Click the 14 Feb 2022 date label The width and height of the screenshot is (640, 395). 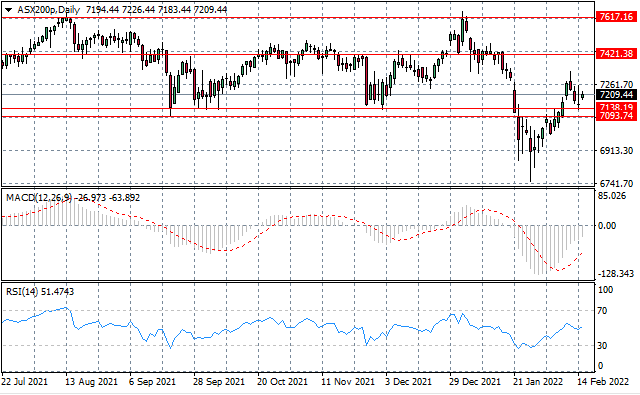click(602, 382)
